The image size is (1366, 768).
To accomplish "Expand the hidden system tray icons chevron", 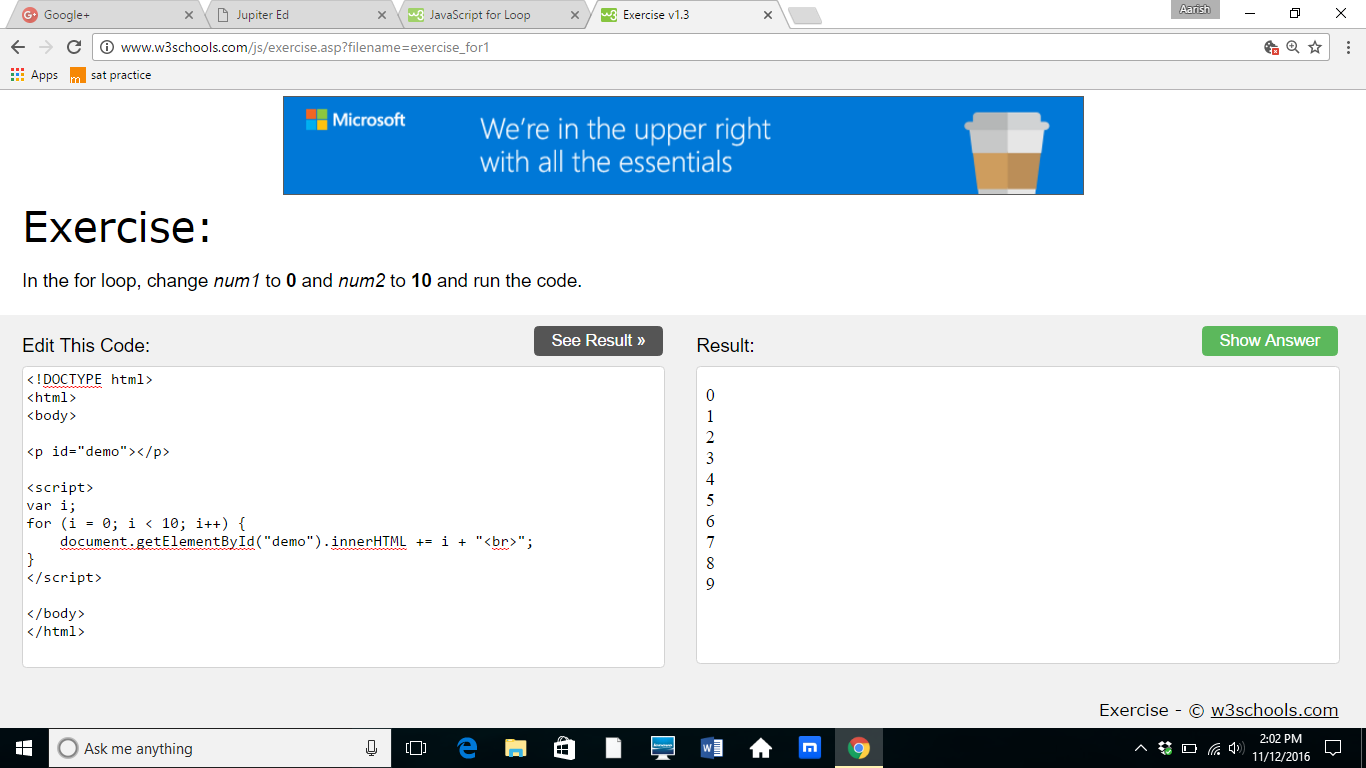I will coord(1141,748).
